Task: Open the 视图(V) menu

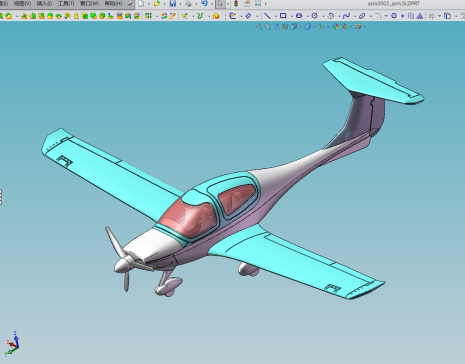Action: pos(22,4)
